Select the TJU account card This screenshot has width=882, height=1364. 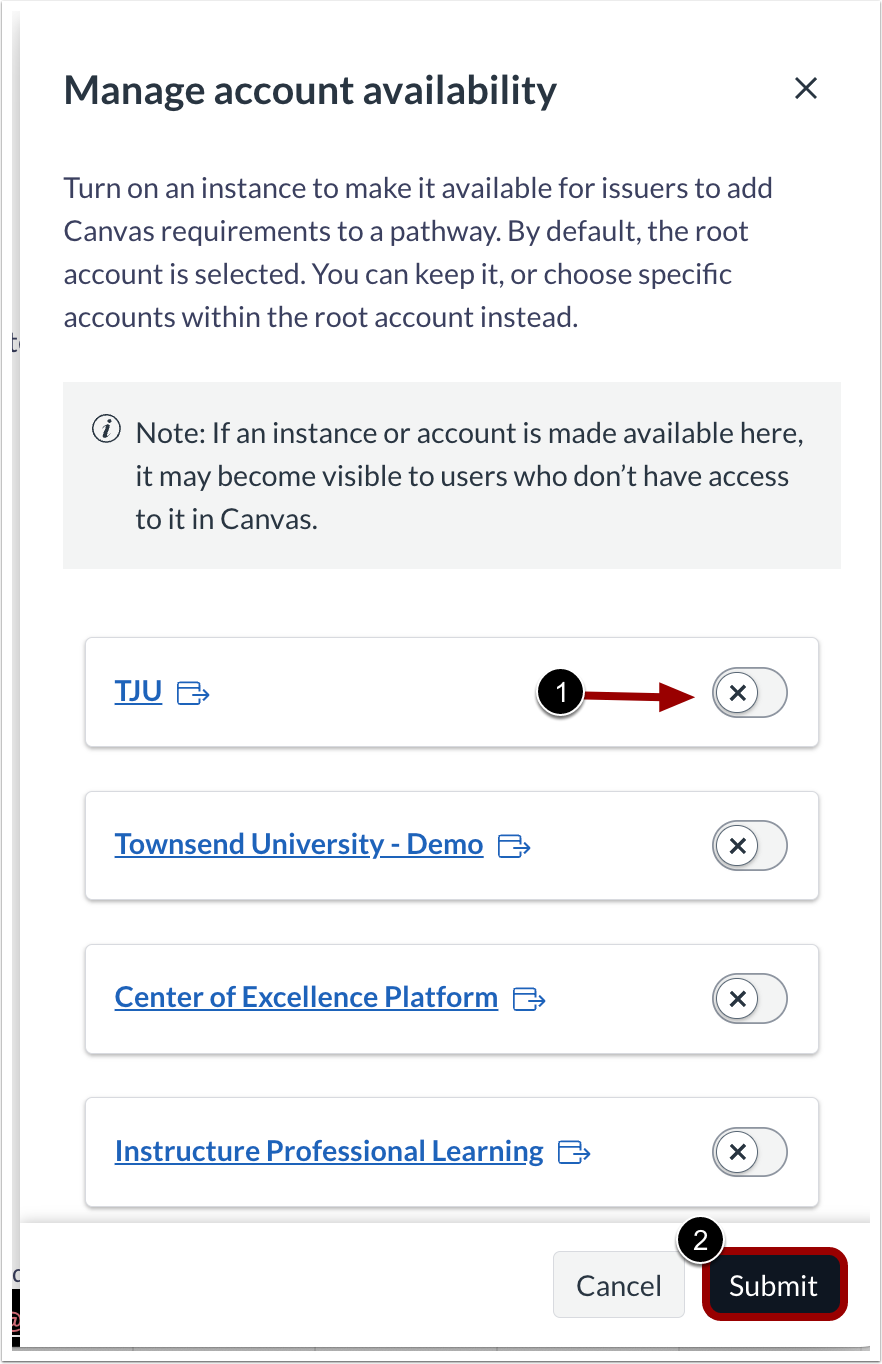(450, 693)
